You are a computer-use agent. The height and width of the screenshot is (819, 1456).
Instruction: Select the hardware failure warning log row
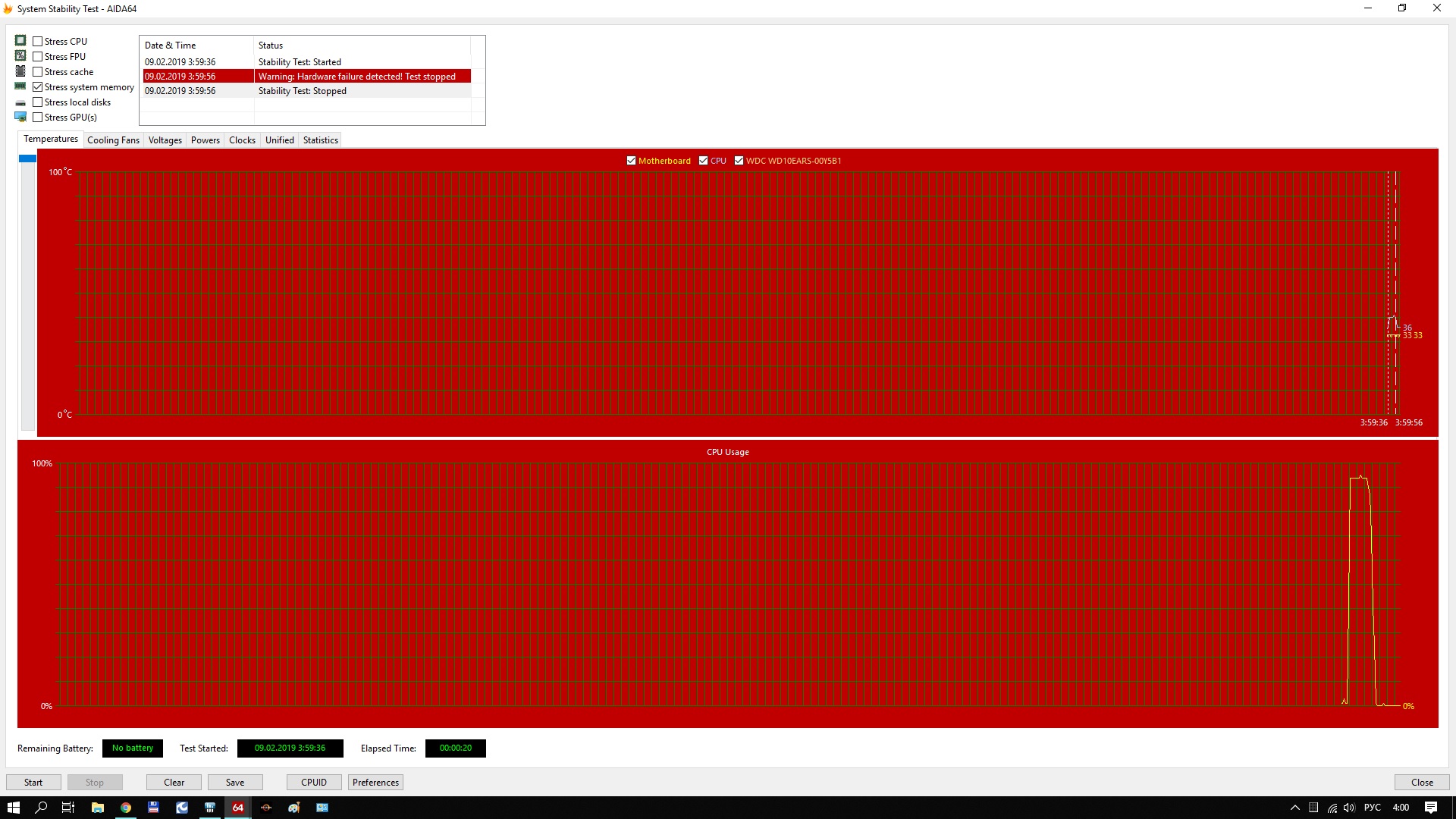pyautogui.click(x=306, y=77)
